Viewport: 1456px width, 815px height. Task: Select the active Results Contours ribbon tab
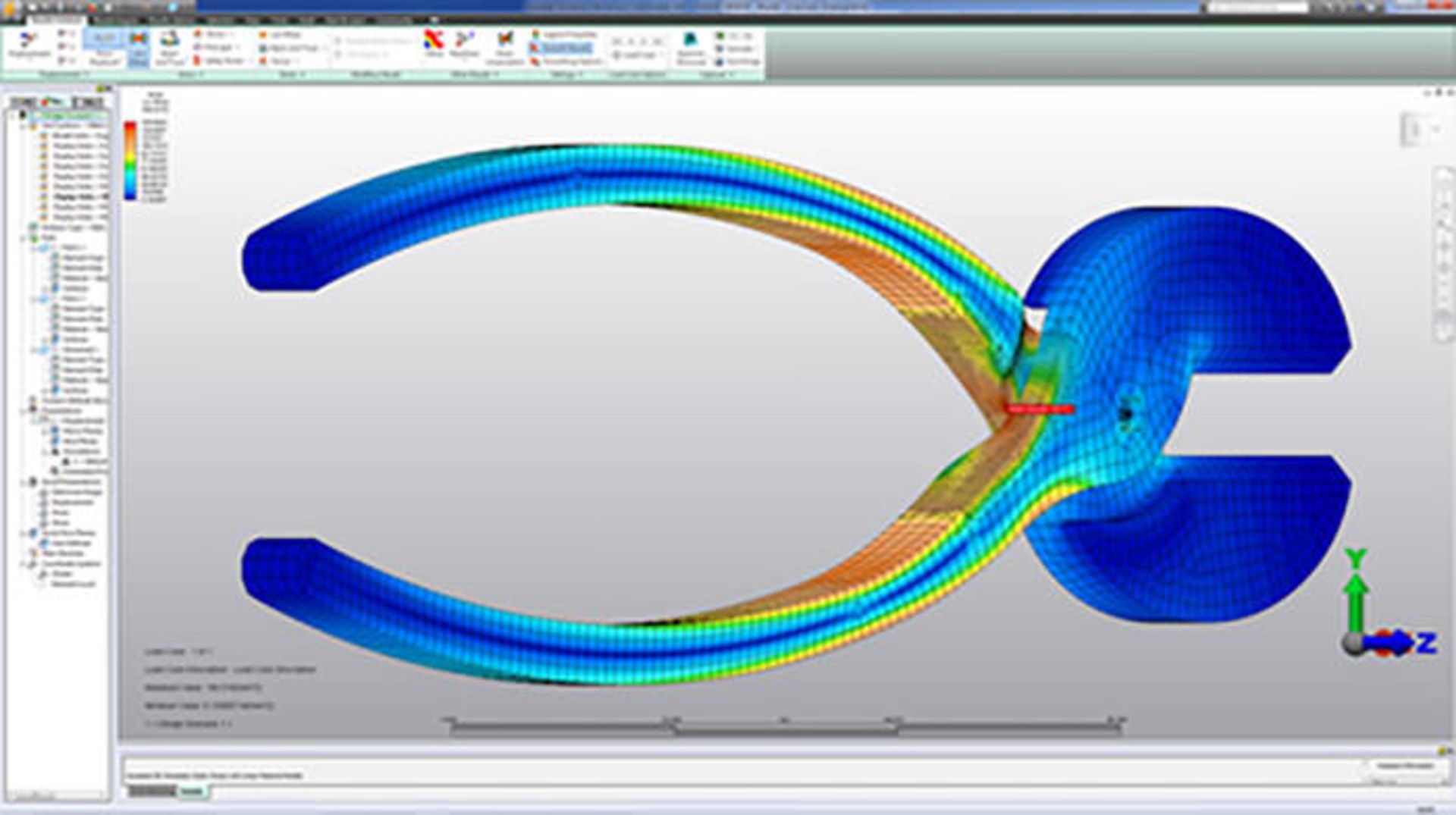coord(57,20)
